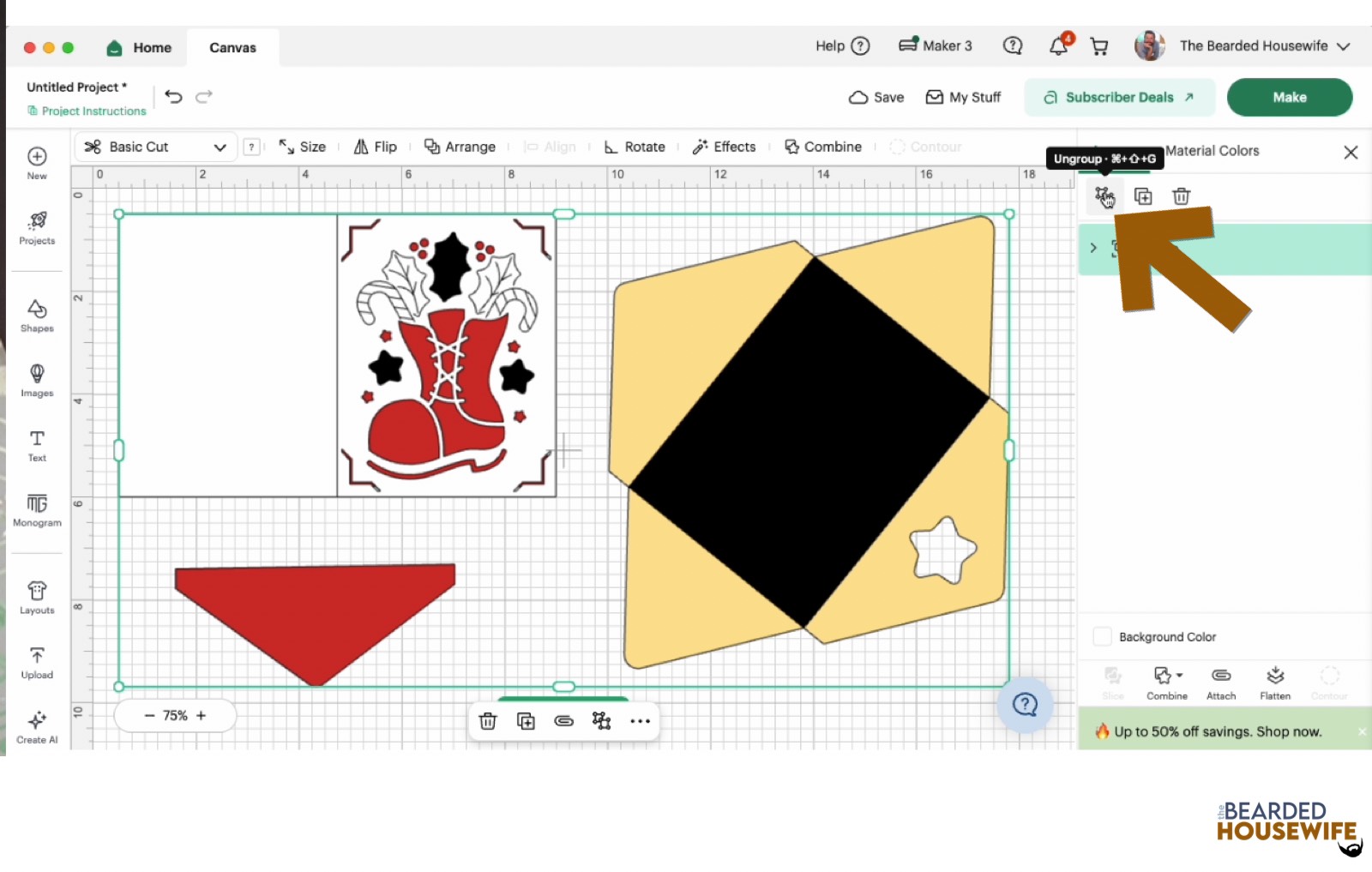Launch the Create AI tool
Image resolution: width=1372 pixels, height=872 pixels.
[x=37, y=727]
